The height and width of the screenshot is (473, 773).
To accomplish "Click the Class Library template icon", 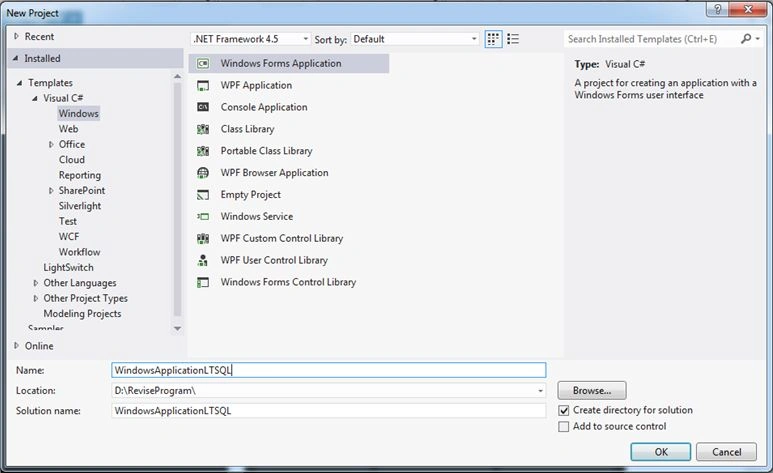I will (x=203, y=129).
